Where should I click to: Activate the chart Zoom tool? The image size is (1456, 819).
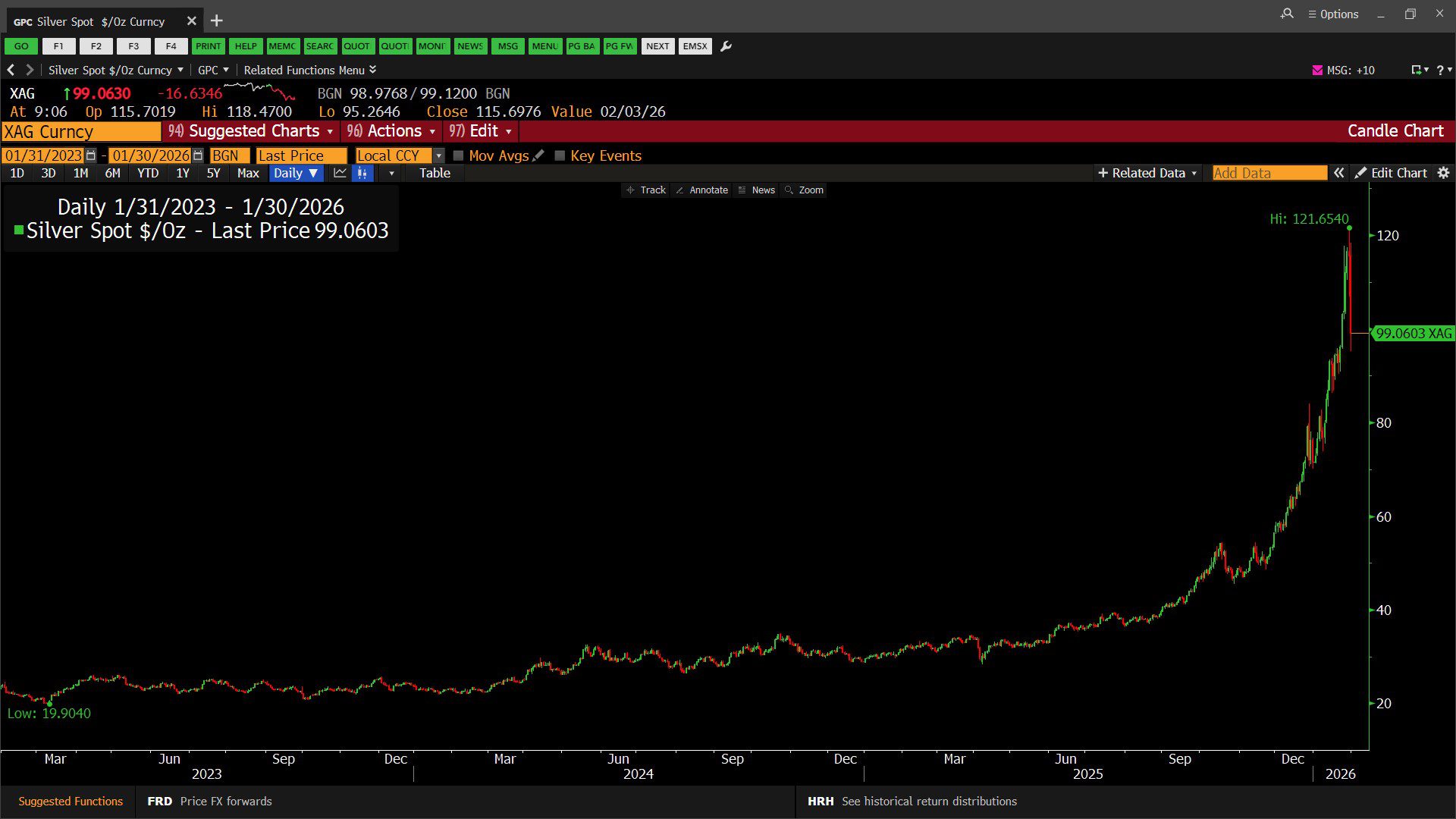[x=804, y=190]
